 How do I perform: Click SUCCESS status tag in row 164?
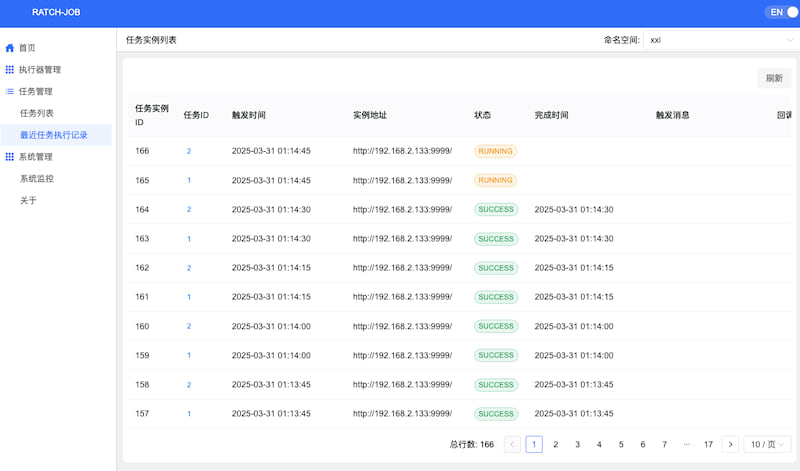pos(496,209)
